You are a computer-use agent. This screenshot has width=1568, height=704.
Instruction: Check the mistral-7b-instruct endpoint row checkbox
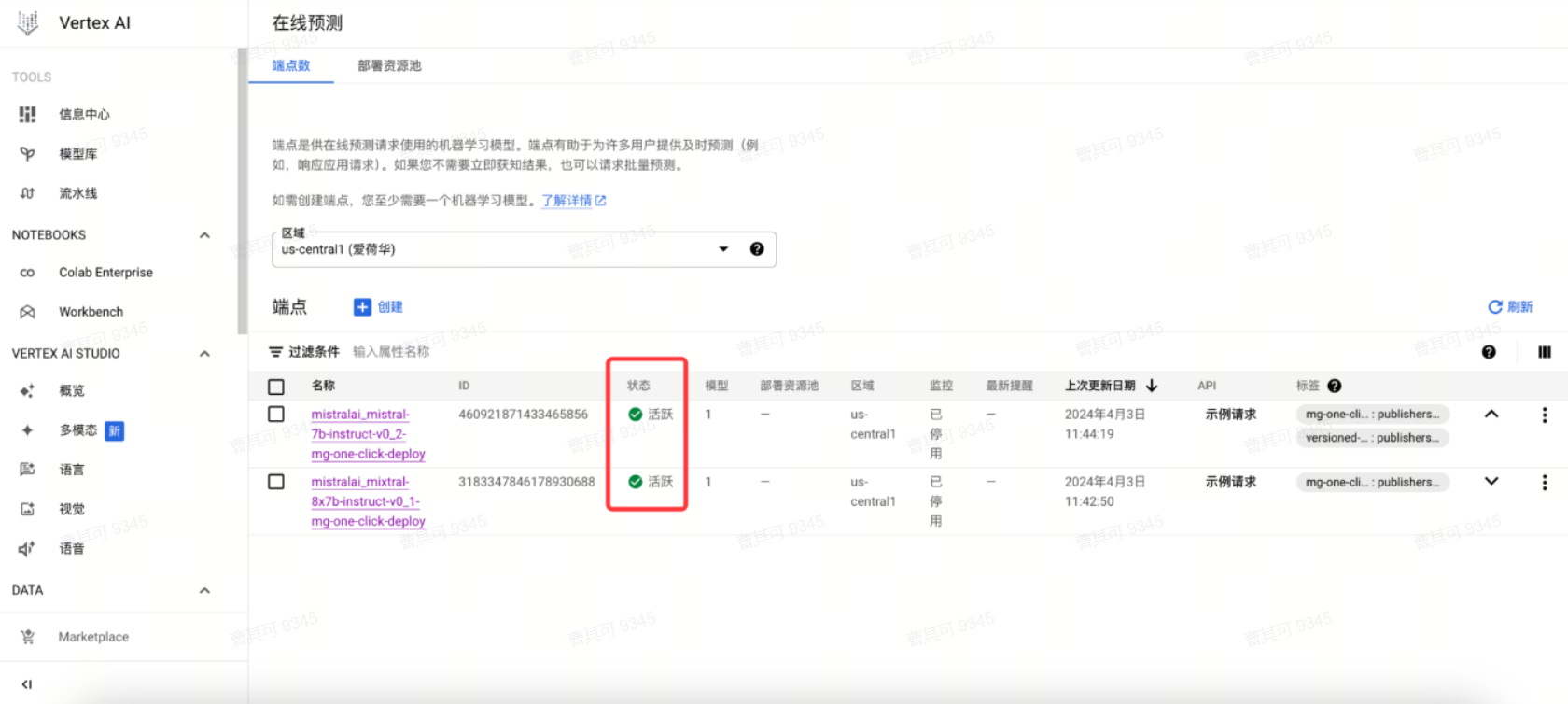coord(276,414)
